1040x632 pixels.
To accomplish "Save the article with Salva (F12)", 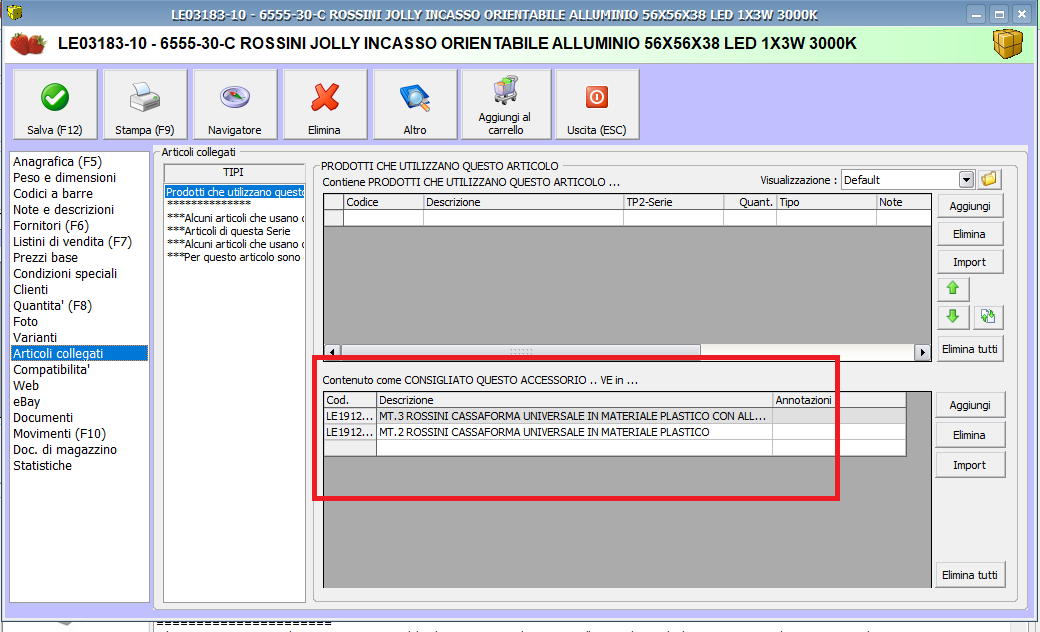I will click(55, 105).
